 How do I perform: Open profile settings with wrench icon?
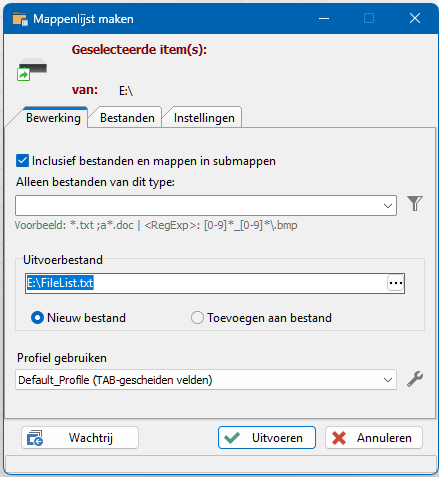(415, 379)
